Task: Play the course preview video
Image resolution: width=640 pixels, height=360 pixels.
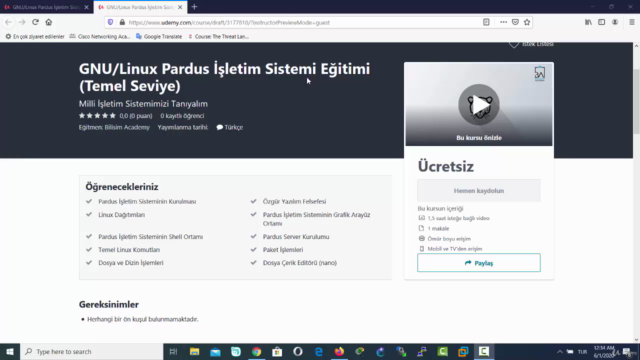Action: pyautogui.click(x=479, y=104)
